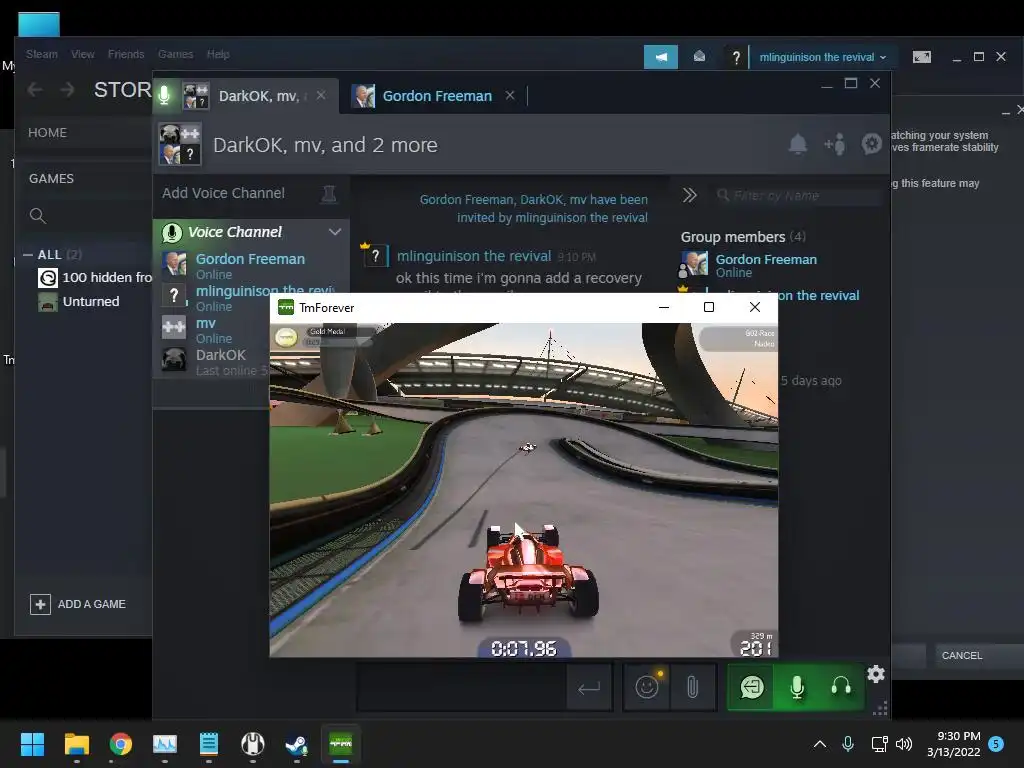Image resolution: width=1024 pixels, height=768 pixels.
Task: Open the emoticon picker
Action: point(647,687)
